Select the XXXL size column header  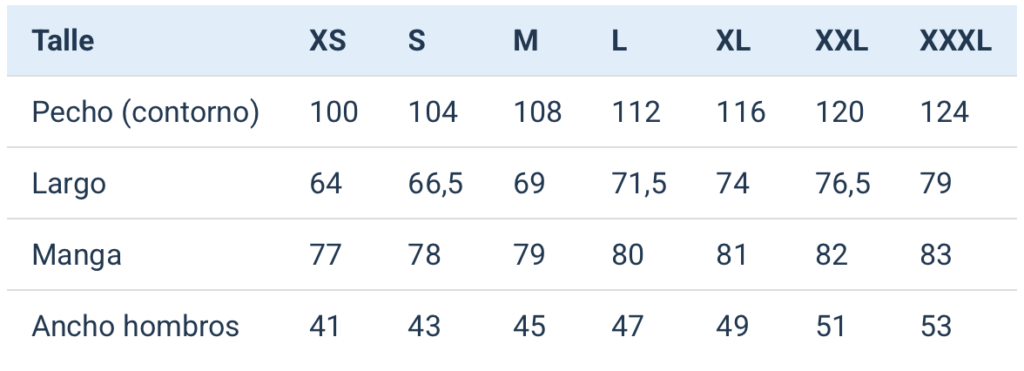click(955, 41)
